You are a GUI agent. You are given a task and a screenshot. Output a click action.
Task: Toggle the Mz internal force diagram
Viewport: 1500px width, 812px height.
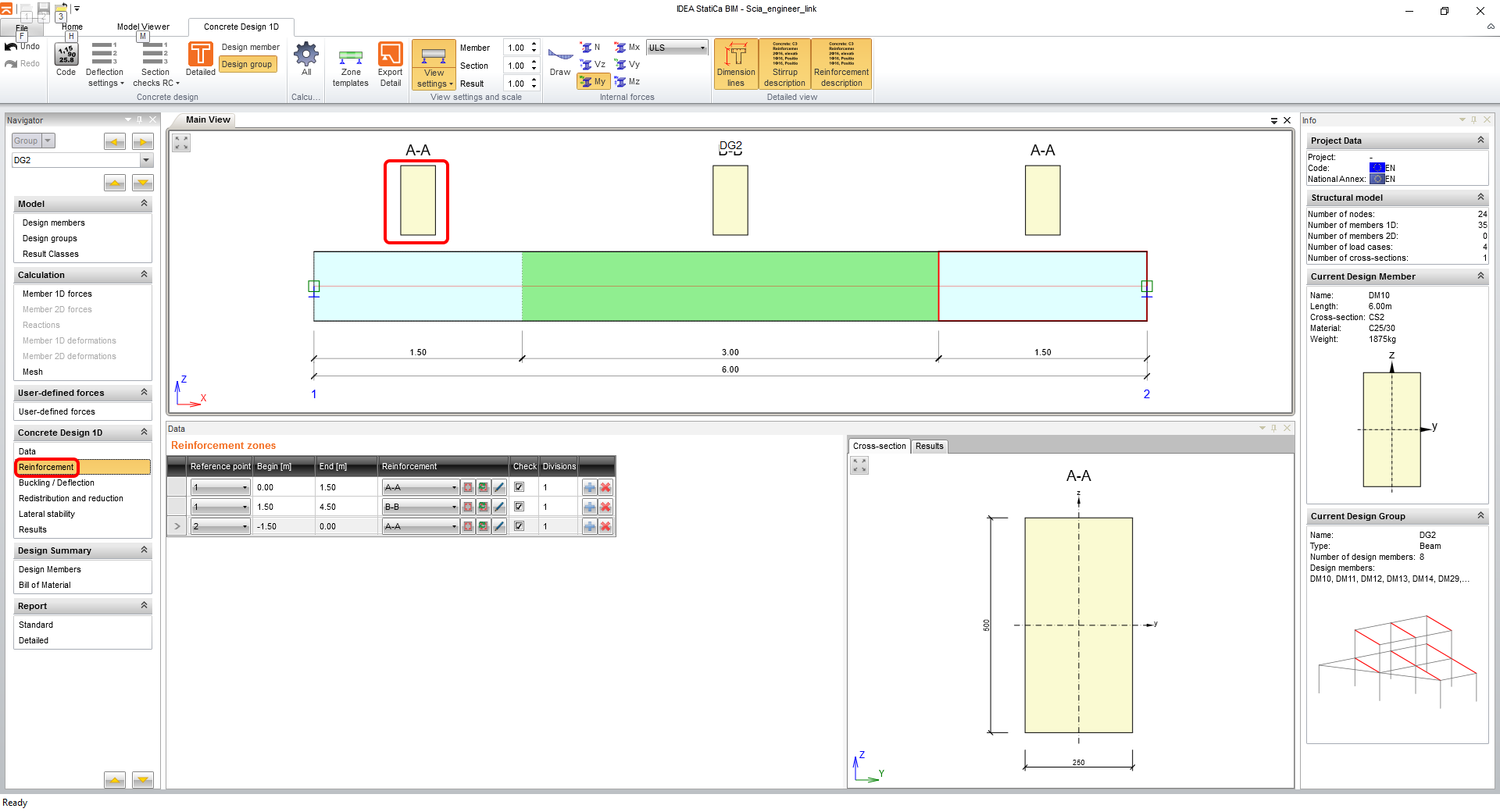coord(627,81)
